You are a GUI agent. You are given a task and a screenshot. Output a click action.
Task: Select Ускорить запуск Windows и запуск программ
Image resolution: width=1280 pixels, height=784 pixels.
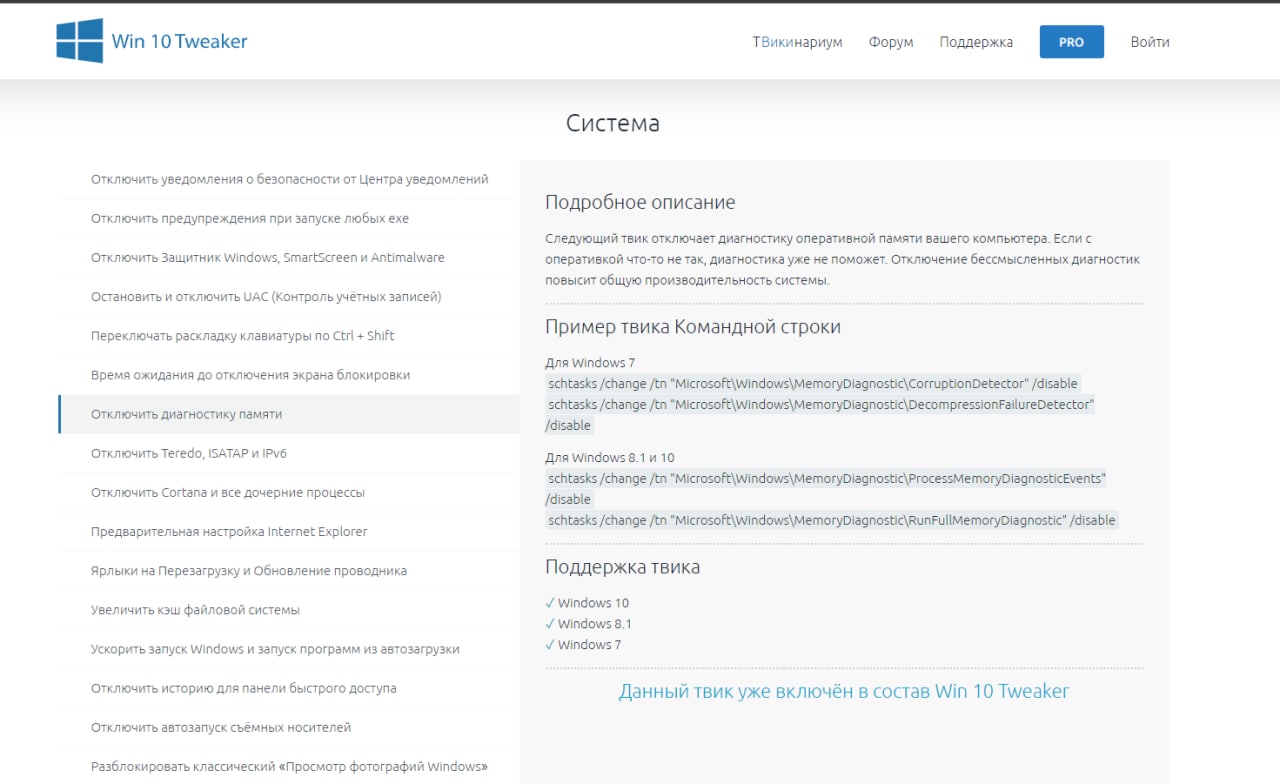(289, 649)
